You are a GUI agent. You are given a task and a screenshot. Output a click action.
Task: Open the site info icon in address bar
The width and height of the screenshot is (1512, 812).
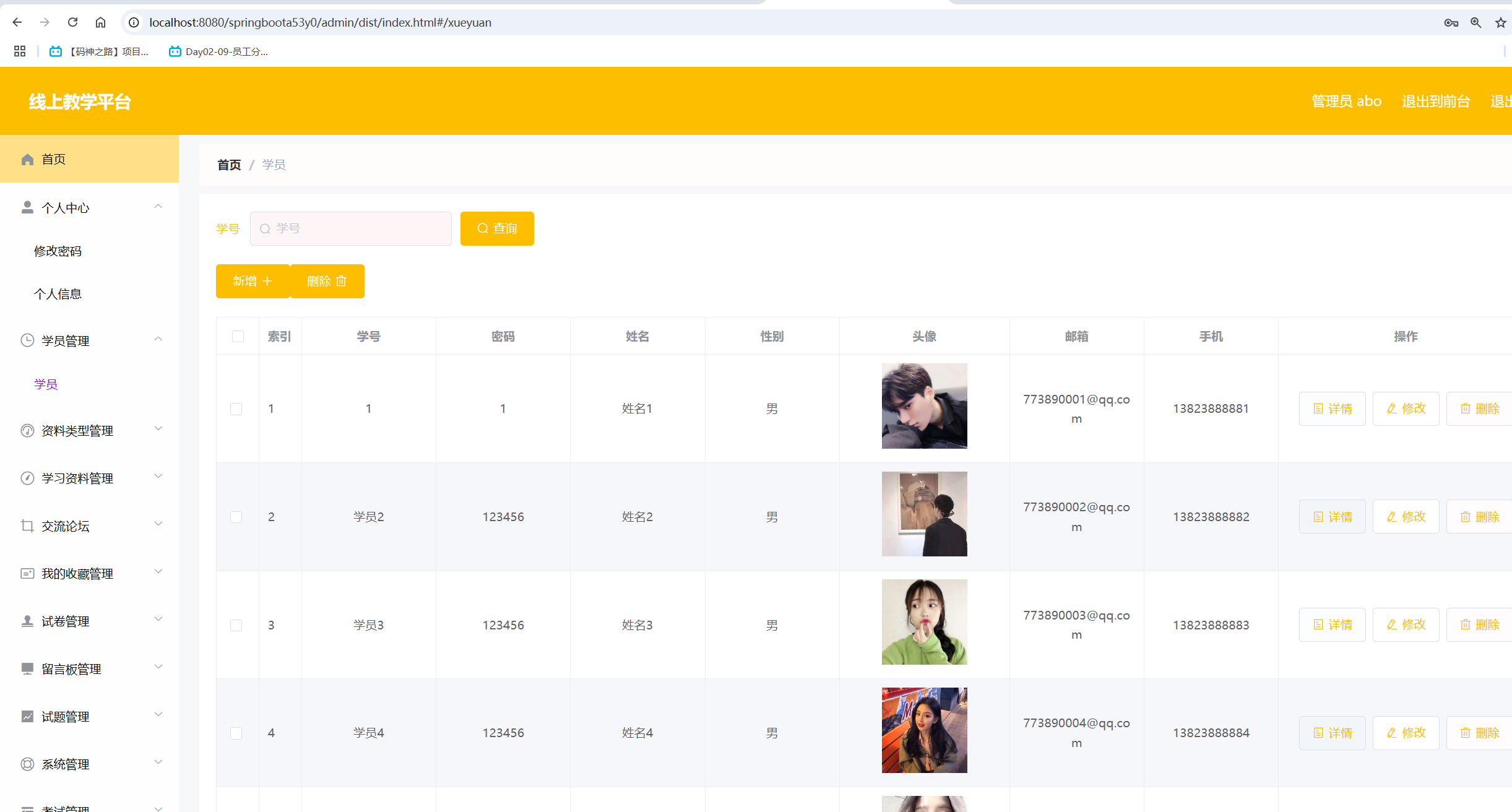click(x=134, y=22)
